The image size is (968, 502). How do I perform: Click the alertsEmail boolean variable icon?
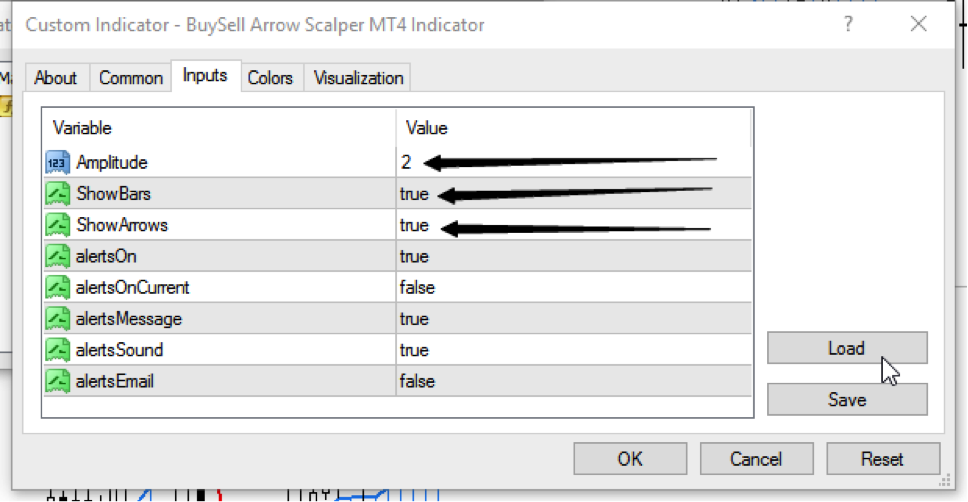pyautogui.click(x=57, y=381)
